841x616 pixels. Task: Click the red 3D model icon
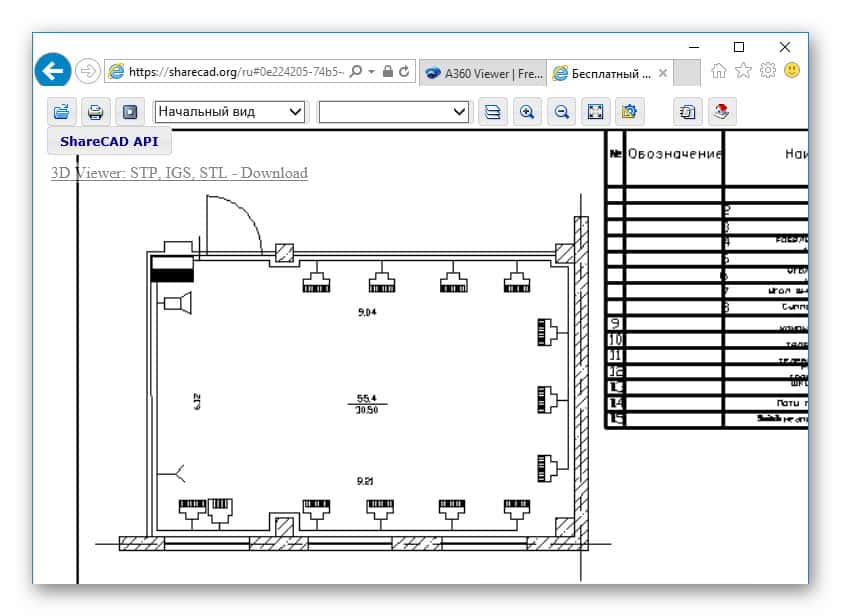click(x=722, y=112)
